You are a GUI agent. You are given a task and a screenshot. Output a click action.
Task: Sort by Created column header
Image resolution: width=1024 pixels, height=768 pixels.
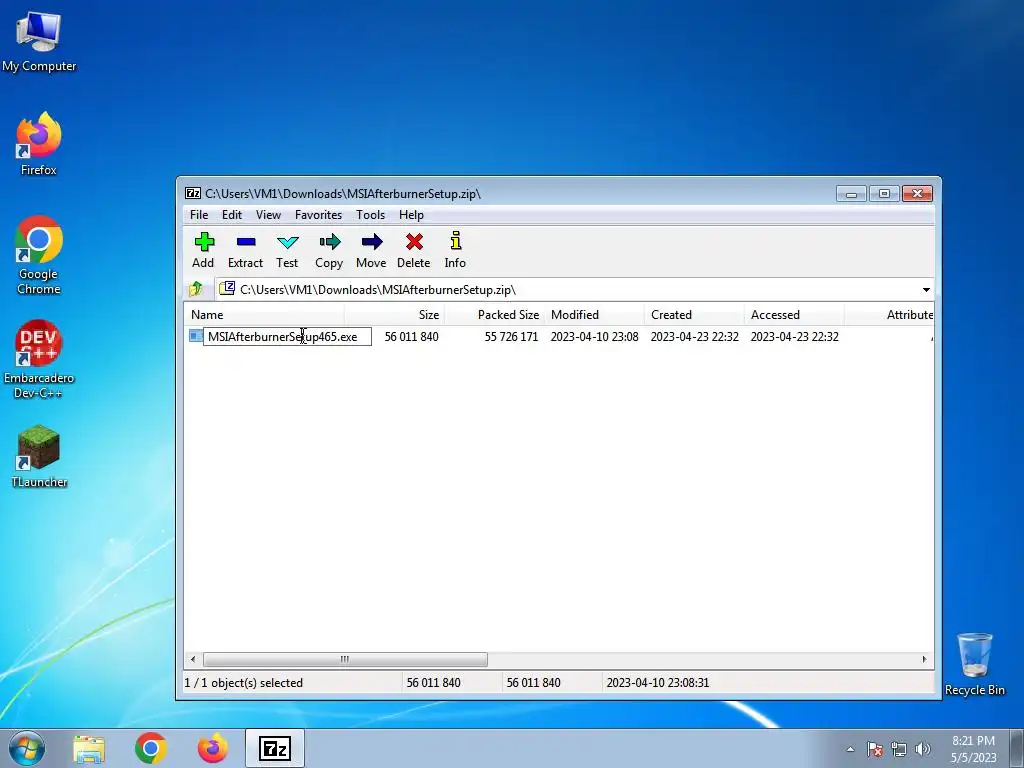point(694,315)
